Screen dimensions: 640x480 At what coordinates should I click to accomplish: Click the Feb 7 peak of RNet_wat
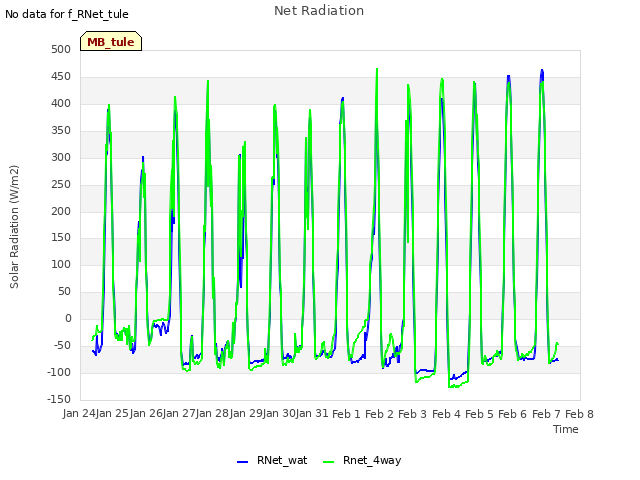[542, 70]
